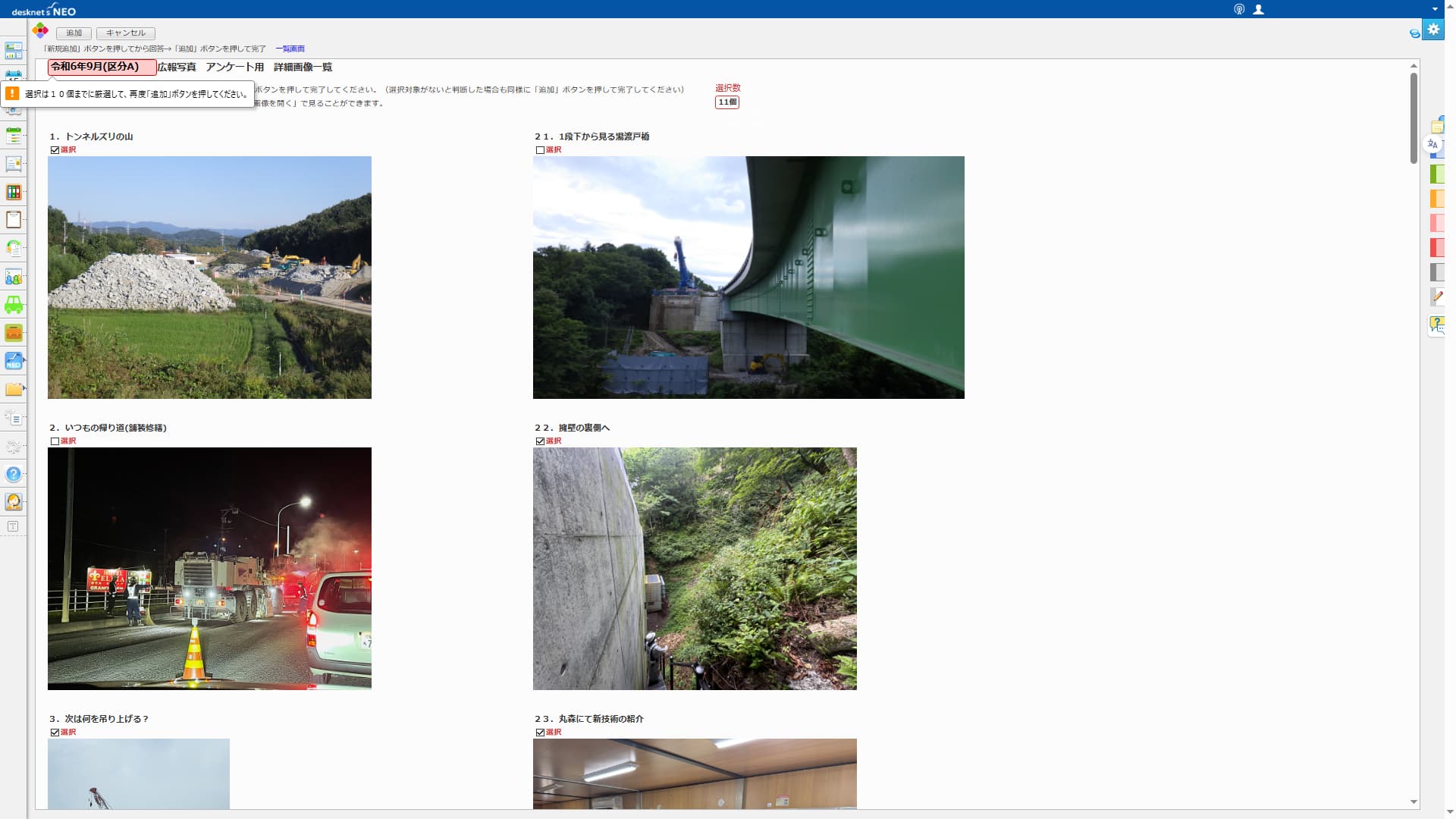Check selection box for 21. 1段下から見る湯渡戸橋
The width and height of the screenshot is (1456, 819).
[540, 150]
